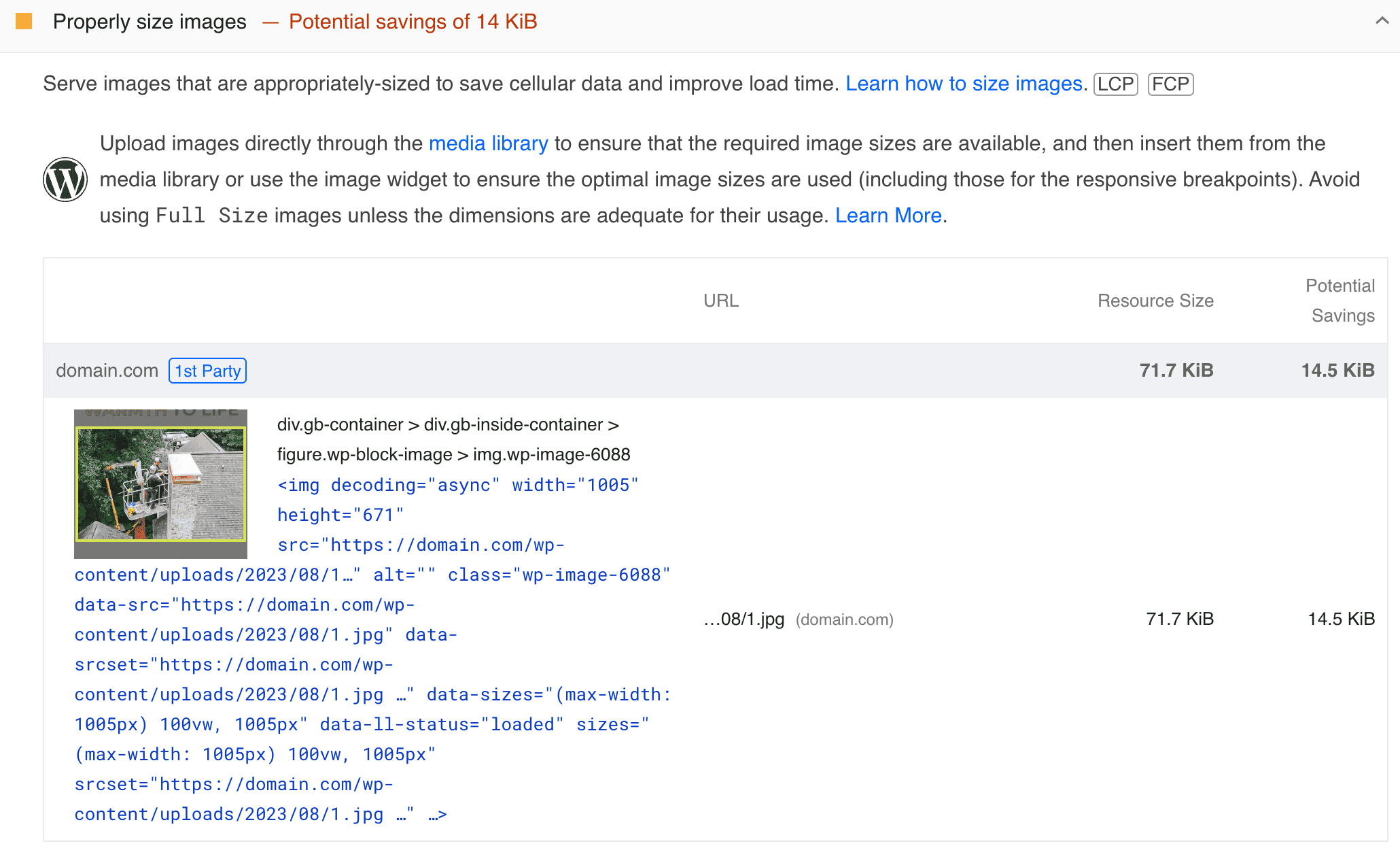The height and width of the screenshot is (850, 1400).
Task: Click the 'Learn More' link
Action: coord(888,216)
